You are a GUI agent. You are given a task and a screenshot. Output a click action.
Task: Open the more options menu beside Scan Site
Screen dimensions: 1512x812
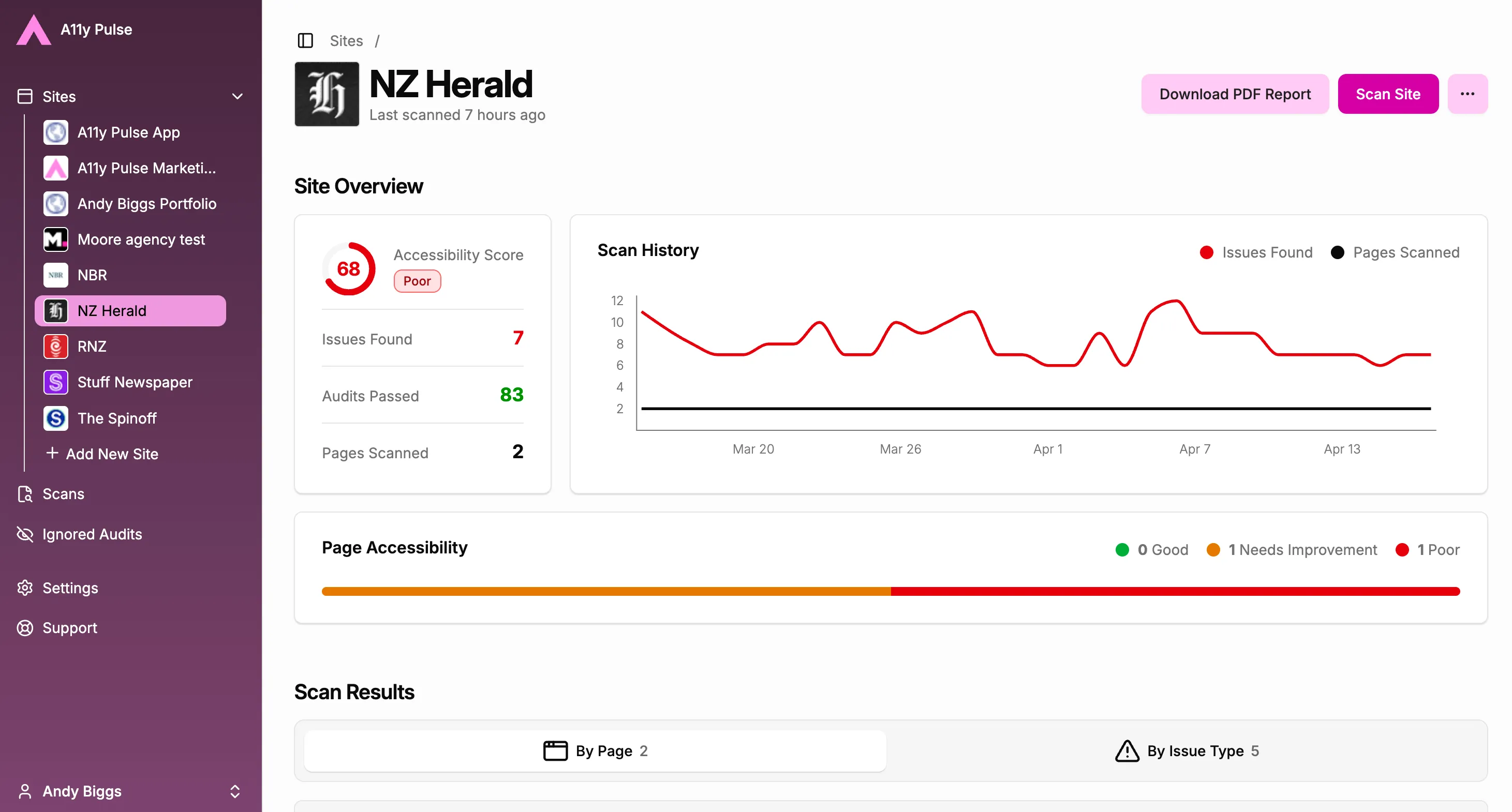click(1468, 93)
